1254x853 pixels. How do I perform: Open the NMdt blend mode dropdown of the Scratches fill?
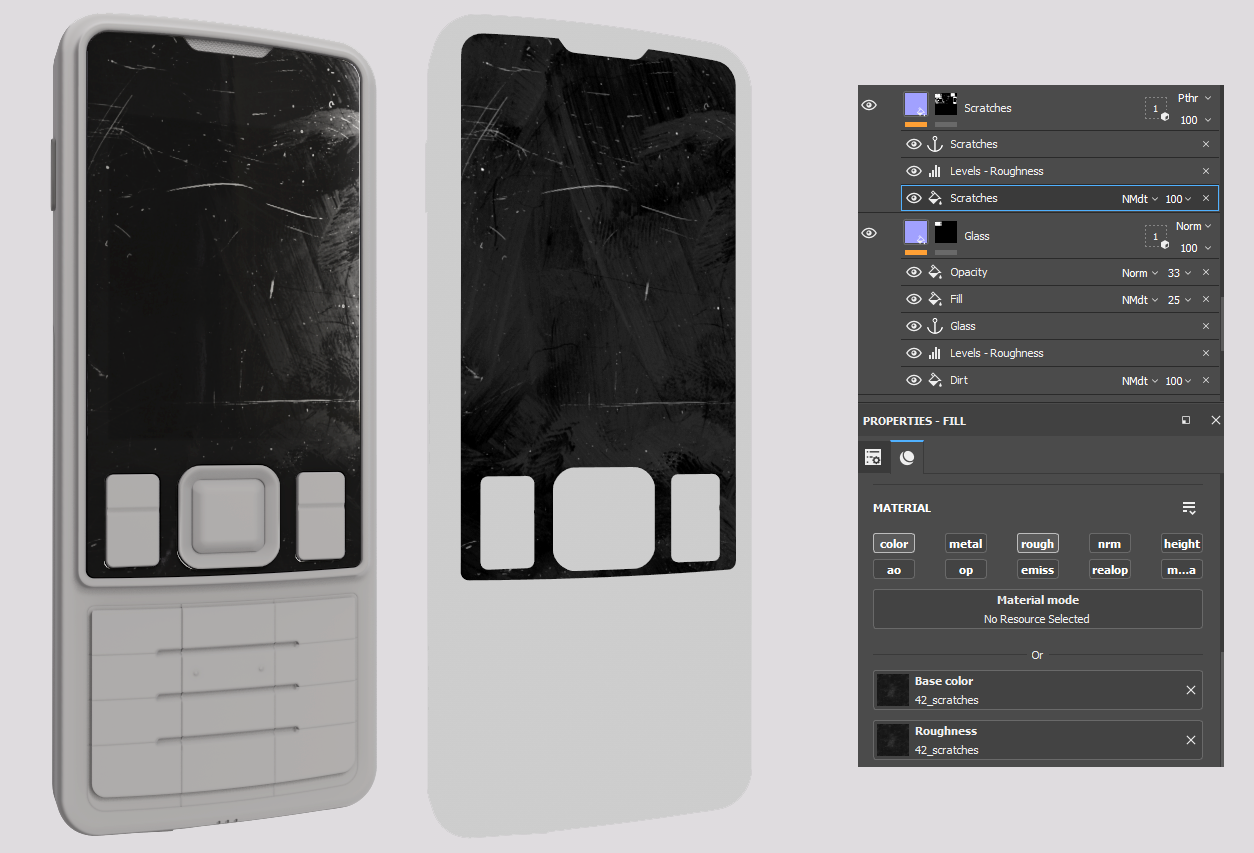[1140, 199]
